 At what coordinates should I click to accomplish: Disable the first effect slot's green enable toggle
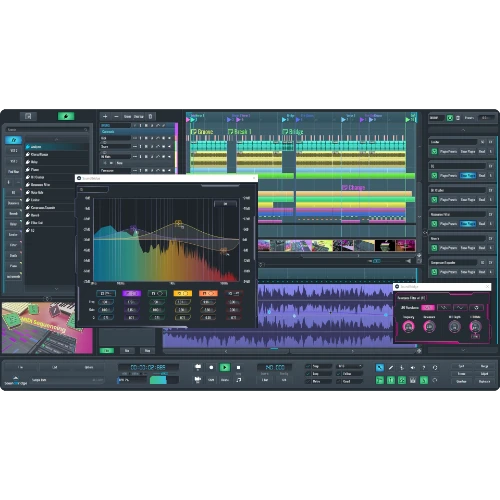pyautogui.click(x=434, y=152)
